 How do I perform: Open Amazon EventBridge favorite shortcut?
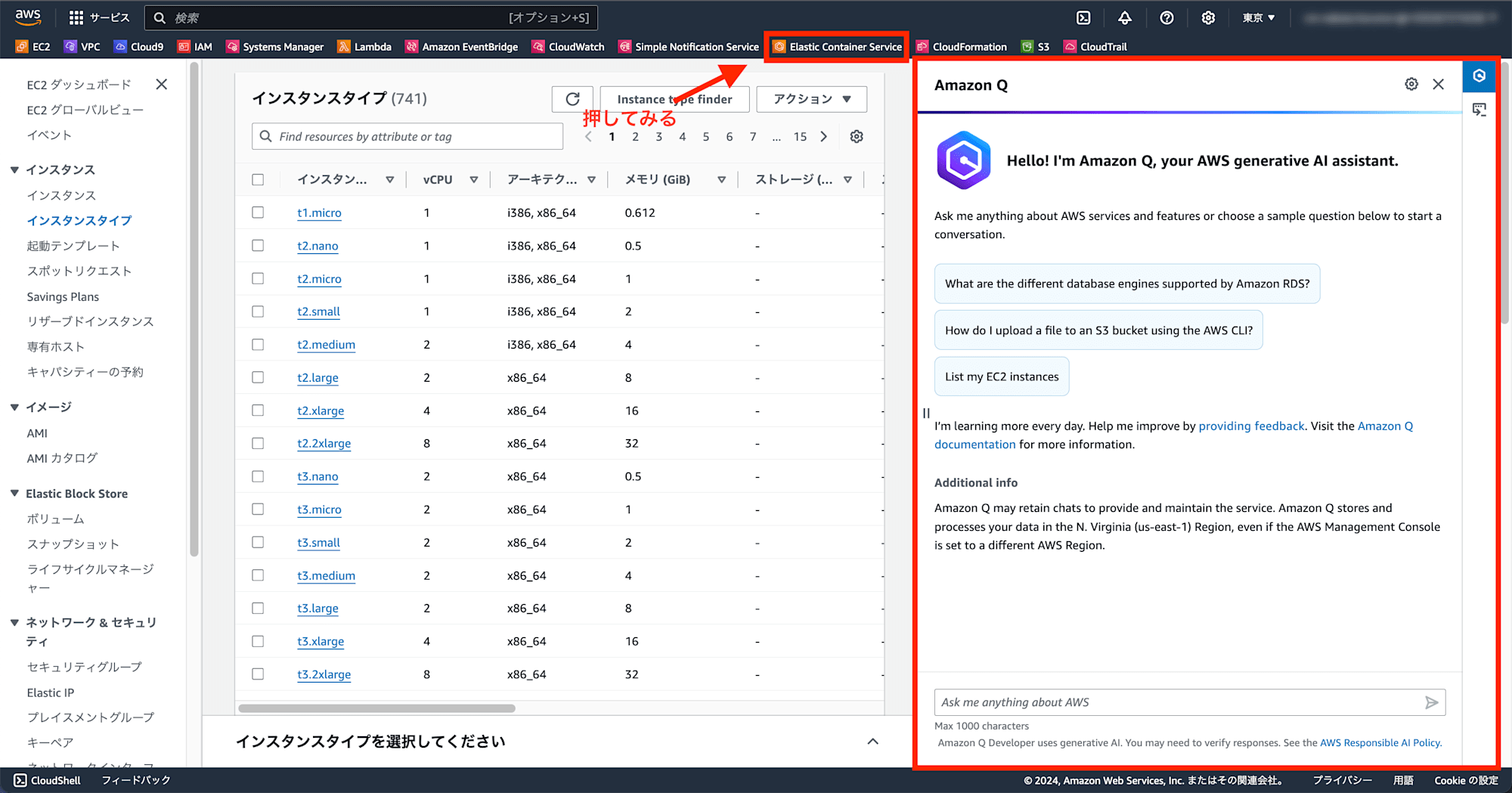[462, 47]
